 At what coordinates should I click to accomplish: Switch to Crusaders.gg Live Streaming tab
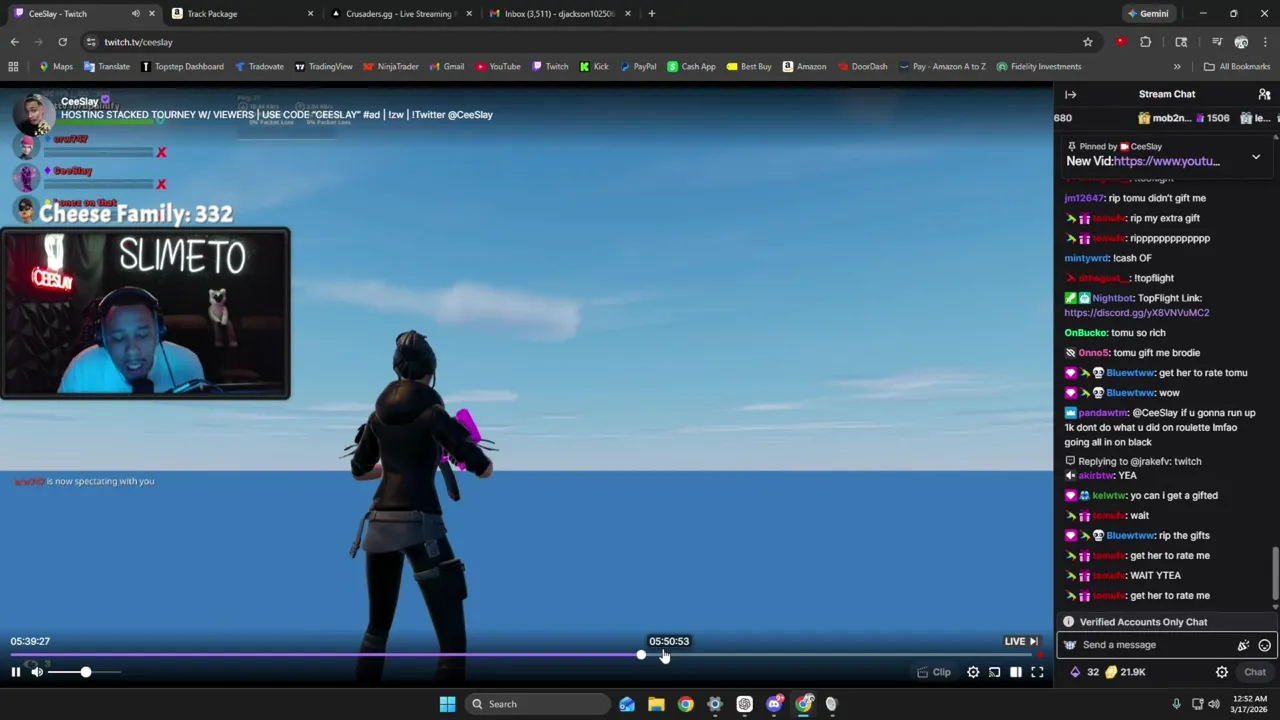click(x=400, y=14)
